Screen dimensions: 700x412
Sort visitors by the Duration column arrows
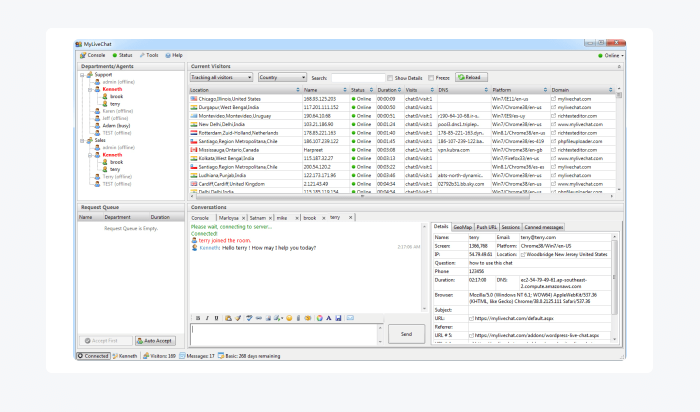click(x=400, y=90)
